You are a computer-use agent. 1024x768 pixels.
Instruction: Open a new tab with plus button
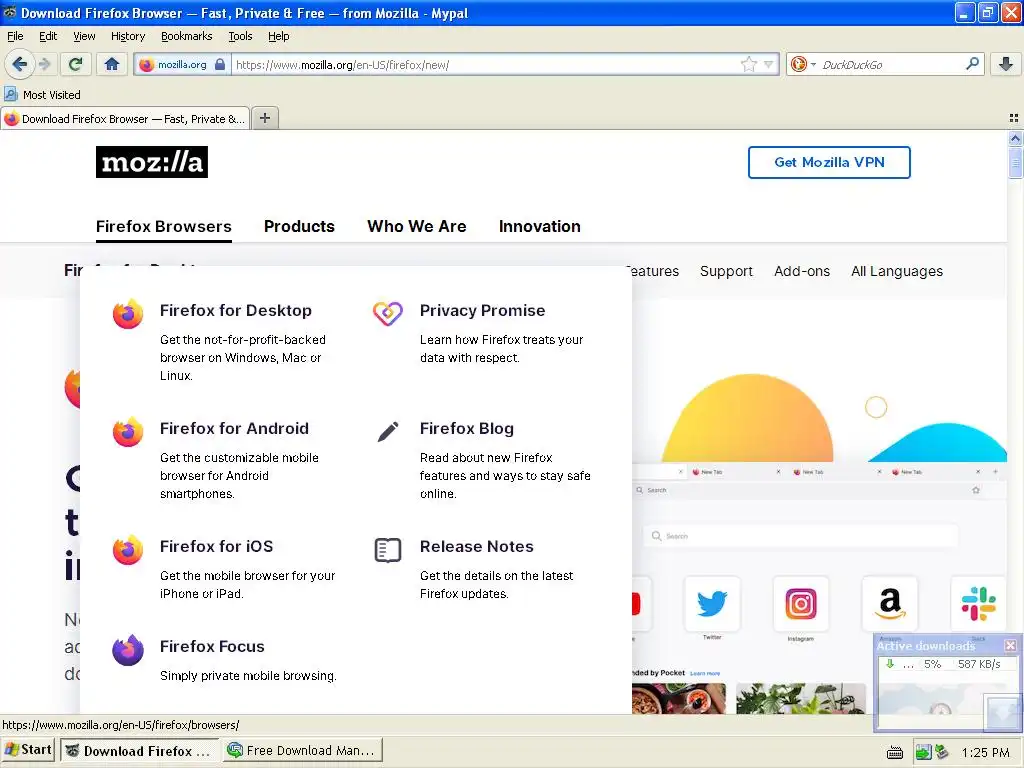pos(264,118)
